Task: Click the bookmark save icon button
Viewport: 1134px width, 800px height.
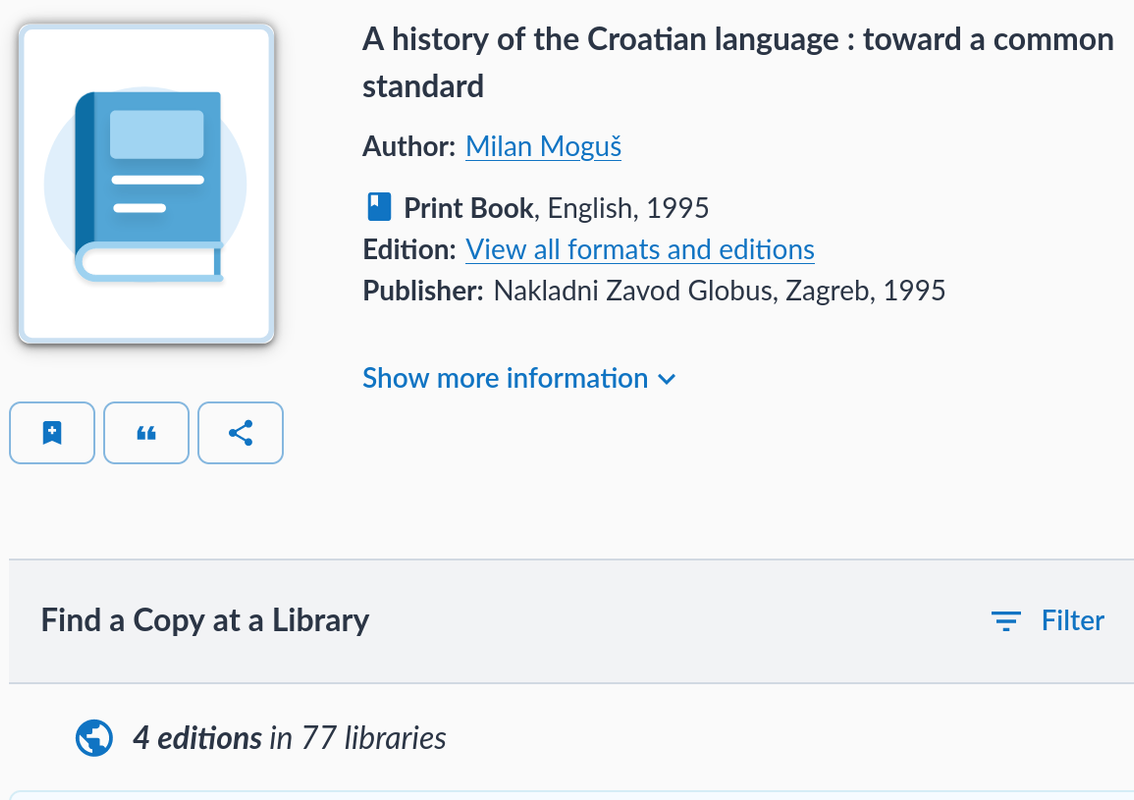Action: 52,433
